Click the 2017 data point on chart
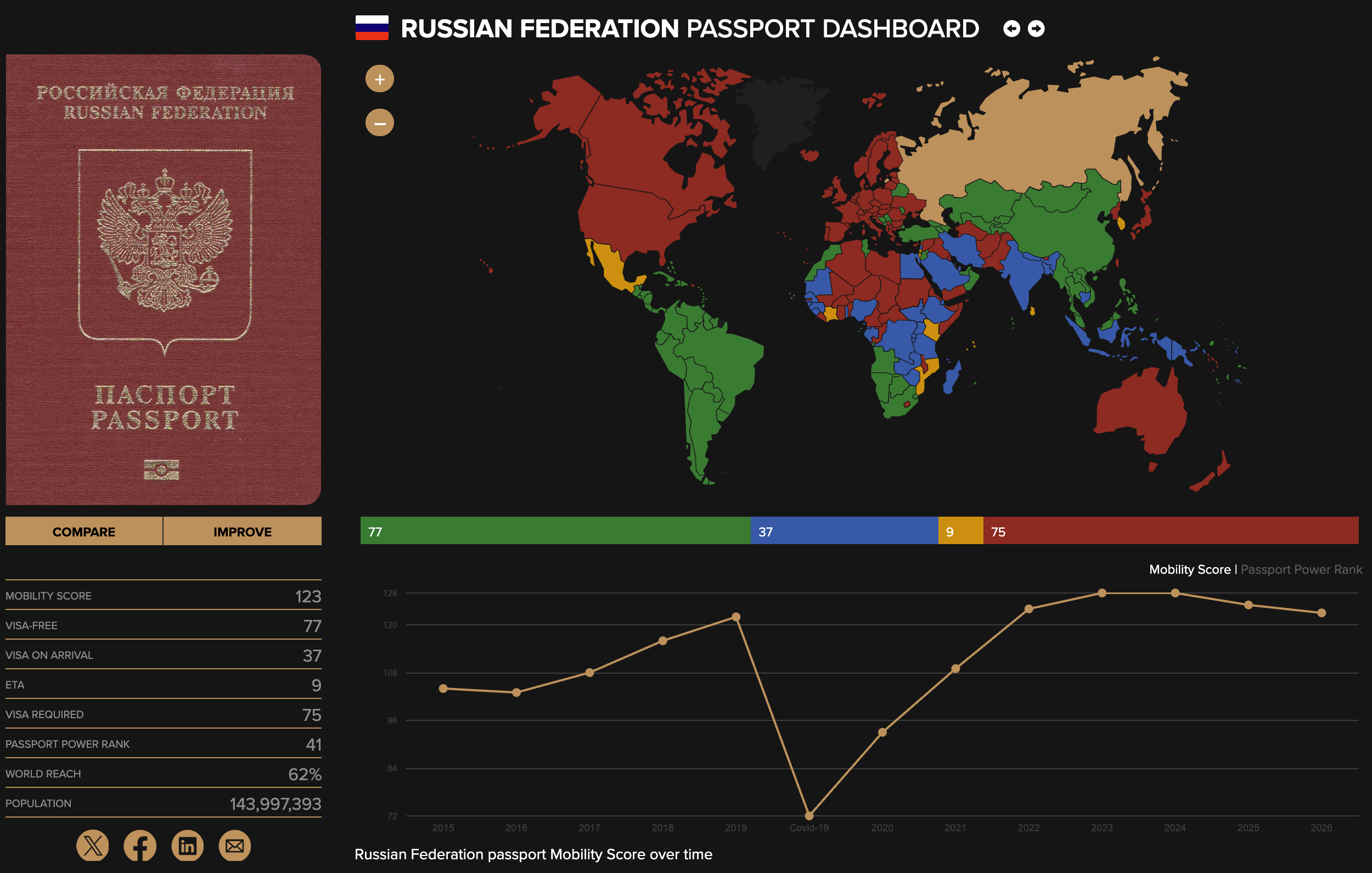This screenshot has height=873, width=1372. [x=590, y=672]
